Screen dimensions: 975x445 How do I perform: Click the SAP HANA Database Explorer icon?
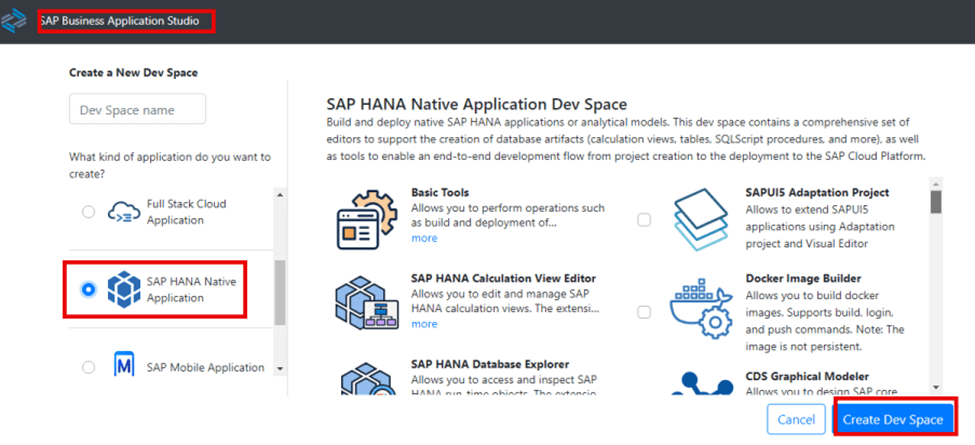pos(367,379)
